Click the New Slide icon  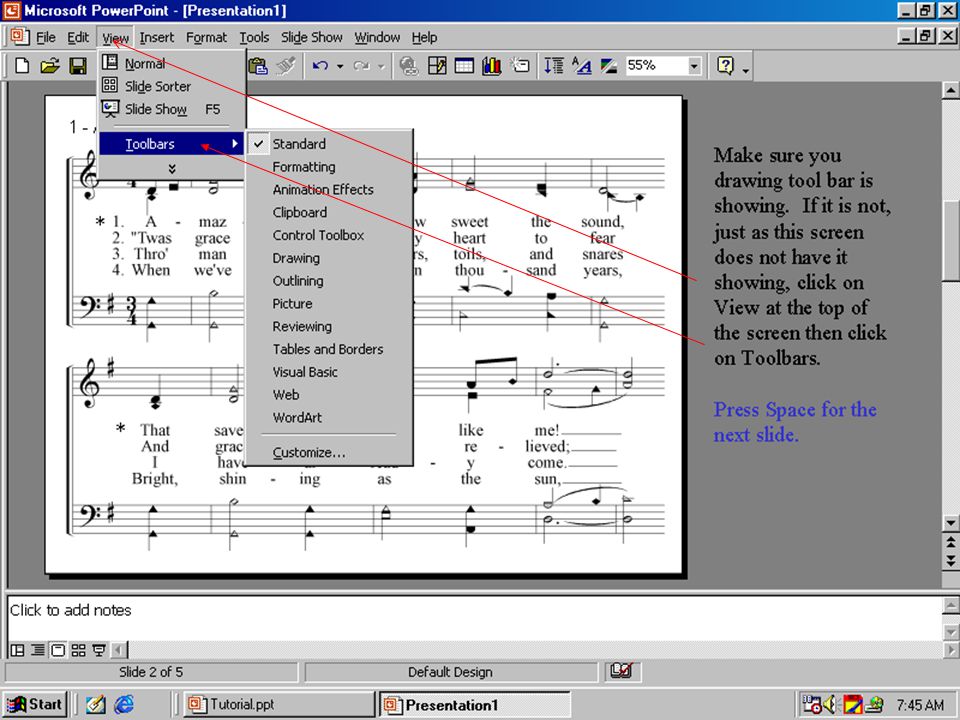pyautogui.click(x=520, y=66)
